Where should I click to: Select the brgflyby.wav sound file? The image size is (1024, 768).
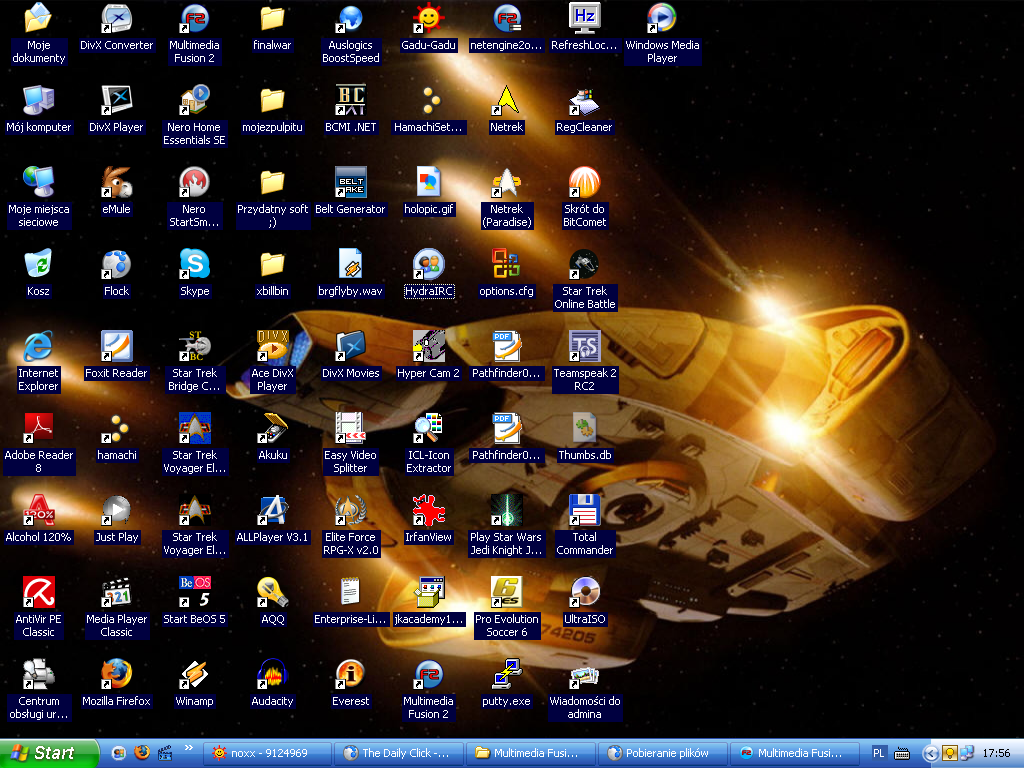[350, 264]
